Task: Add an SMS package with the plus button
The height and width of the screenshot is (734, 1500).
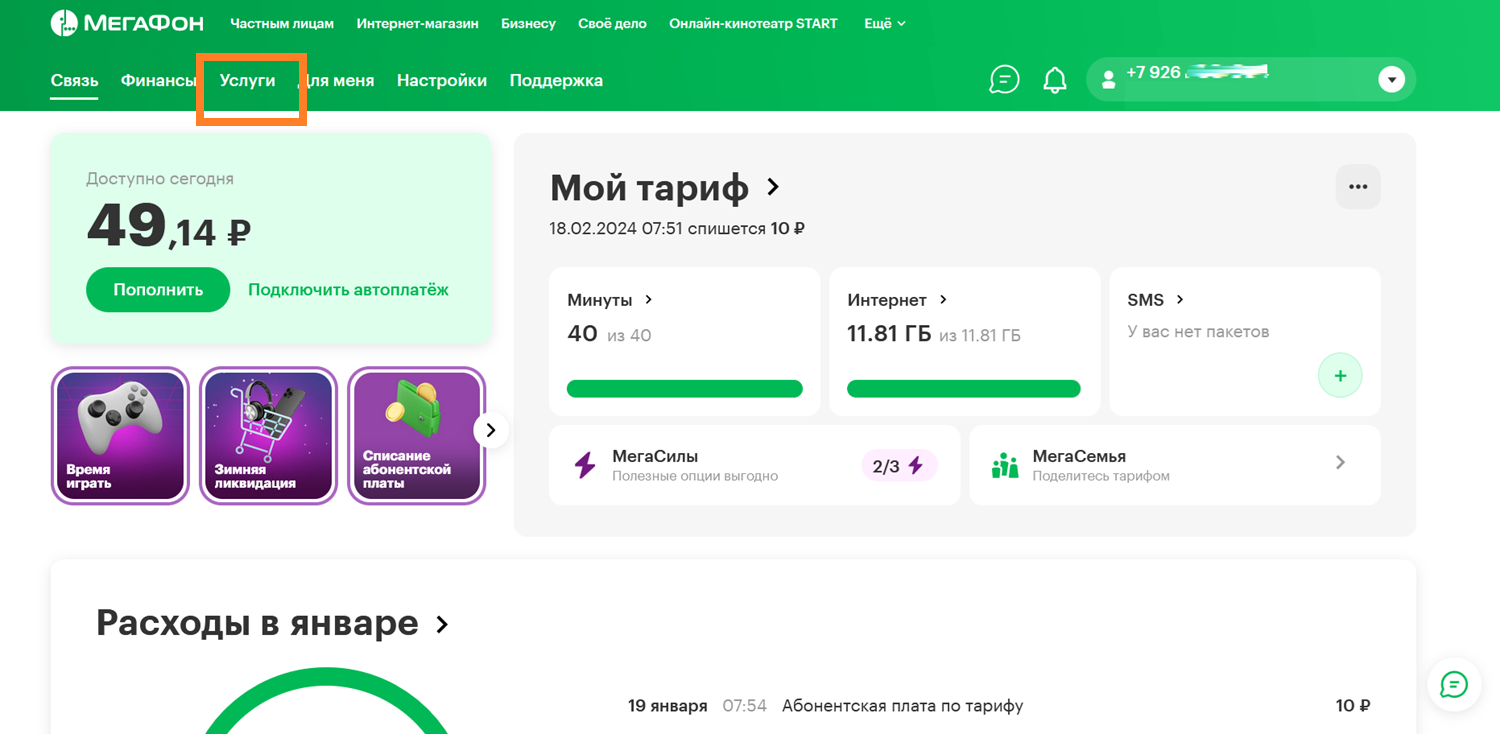Action: 1340,376
